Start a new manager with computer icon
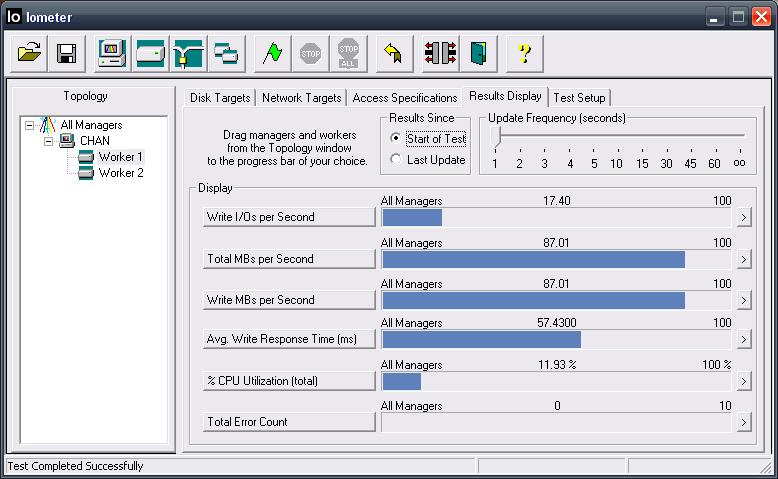Viewport: 778px width, 479px height. 112,54
